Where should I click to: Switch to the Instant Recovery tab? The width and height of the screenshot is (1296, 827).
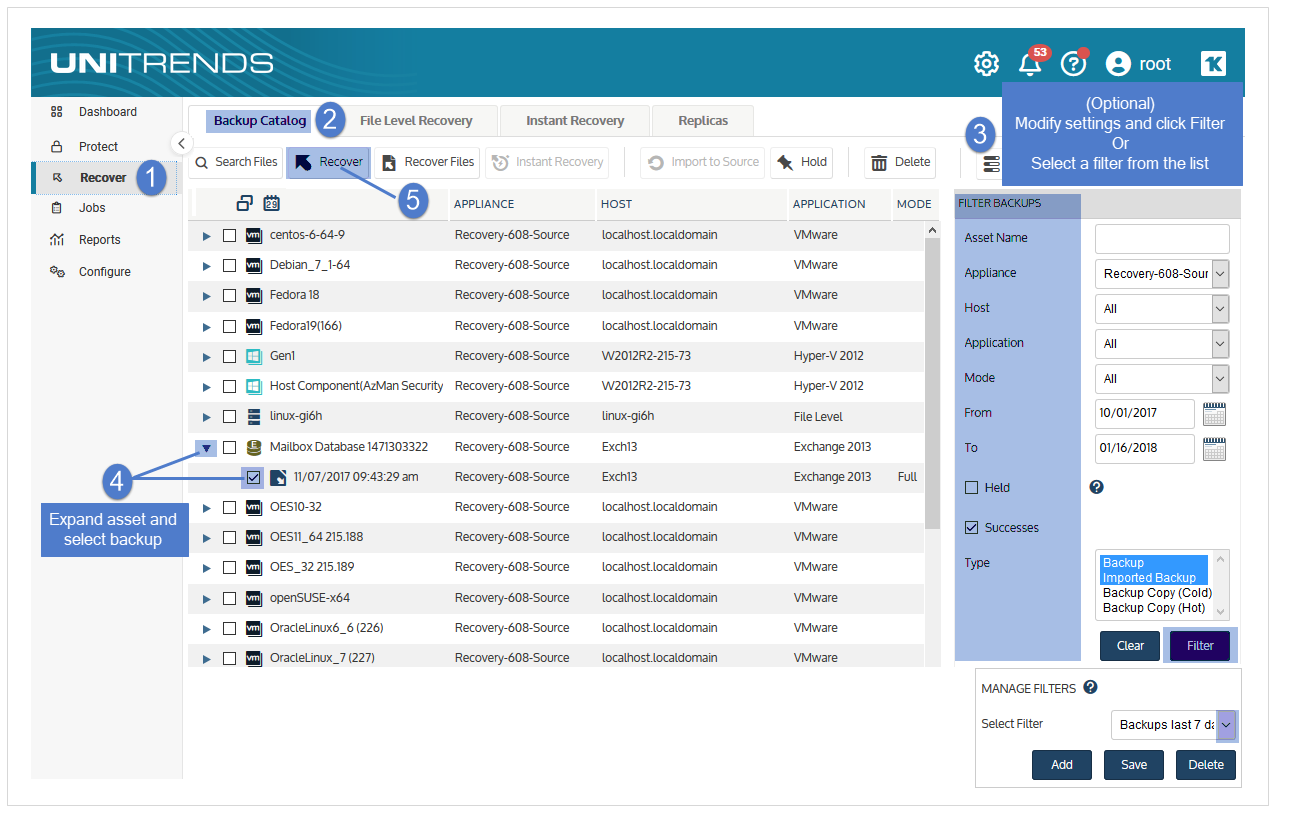click(x=575, y=120)
